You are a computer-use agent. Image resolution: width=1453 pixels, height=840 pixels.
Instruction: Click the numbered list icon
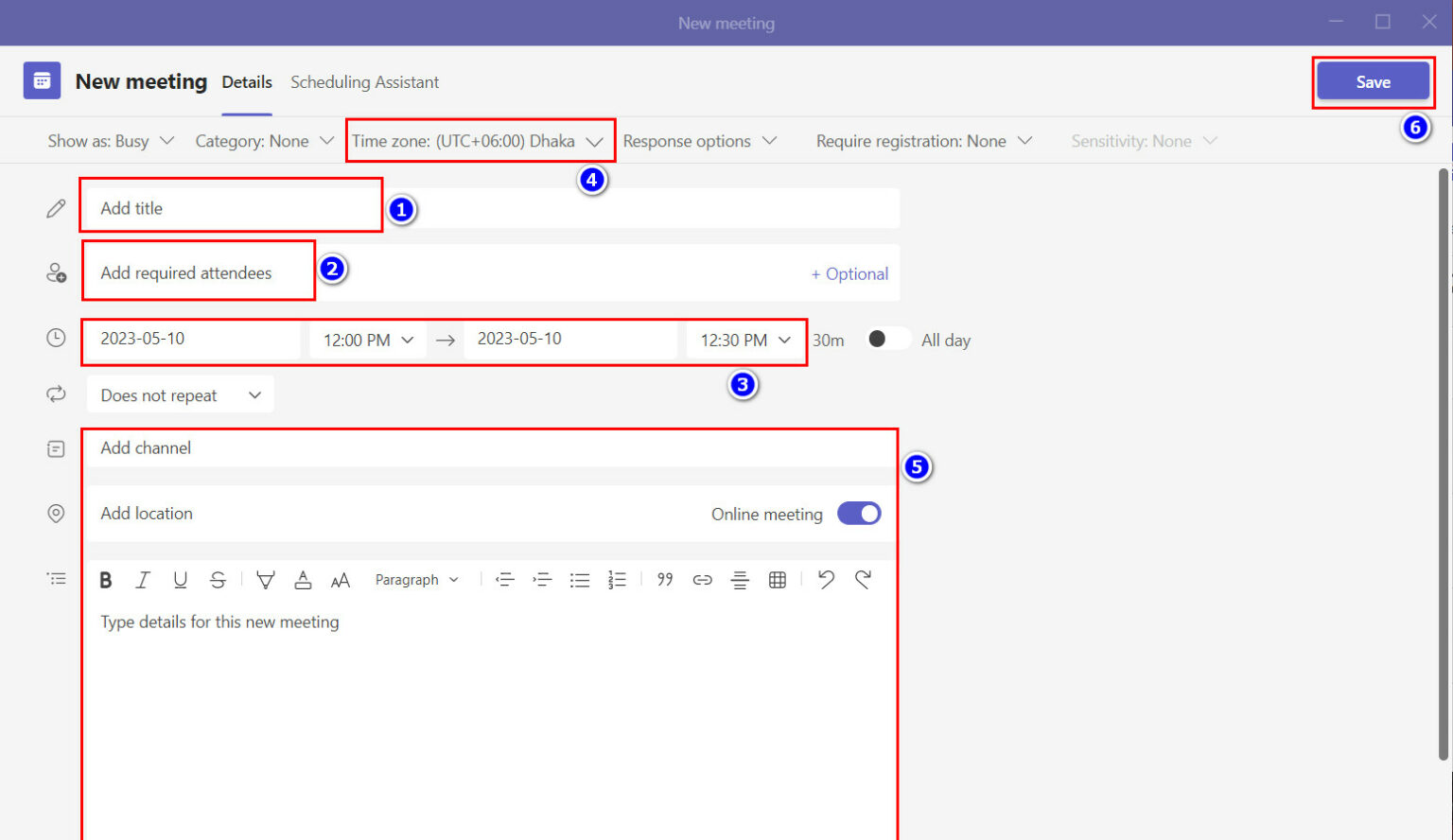pyautogui.click(x=617, y=579)
